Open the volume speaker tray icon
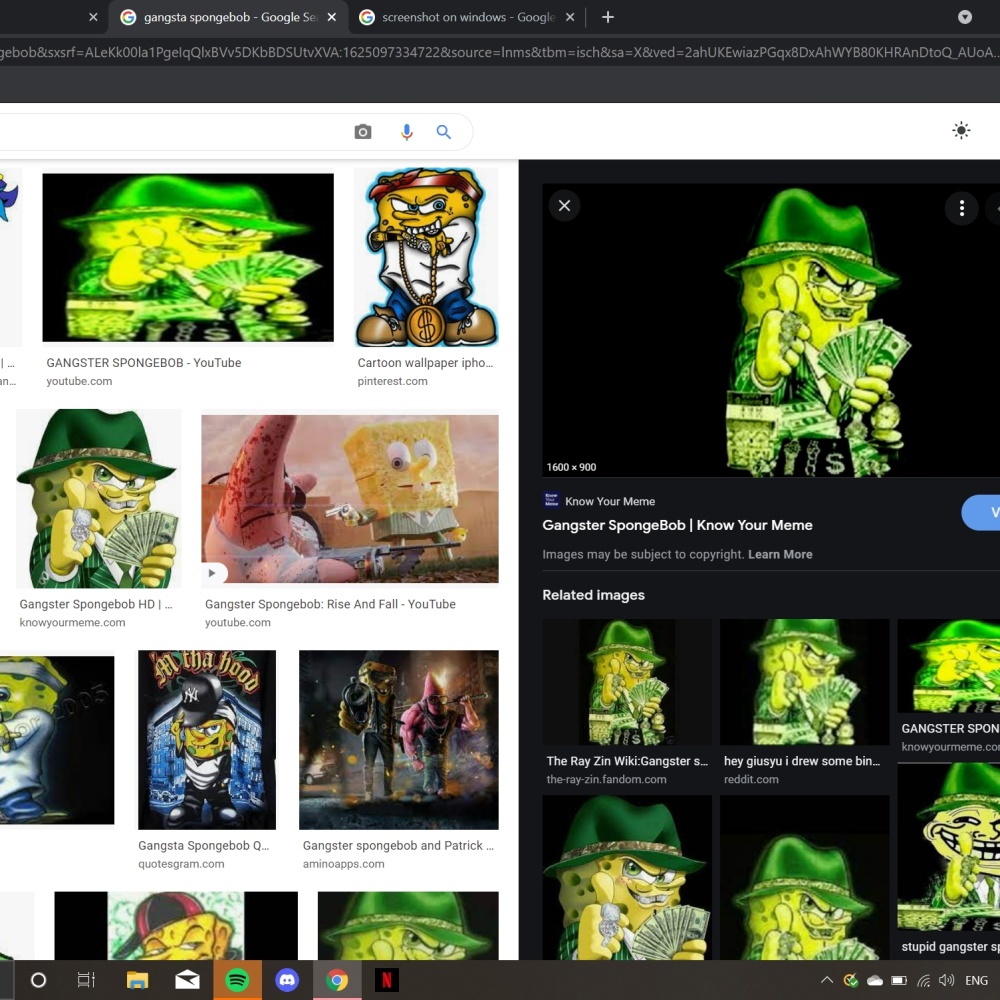The image size is (1000, 1000). (947, 980)
